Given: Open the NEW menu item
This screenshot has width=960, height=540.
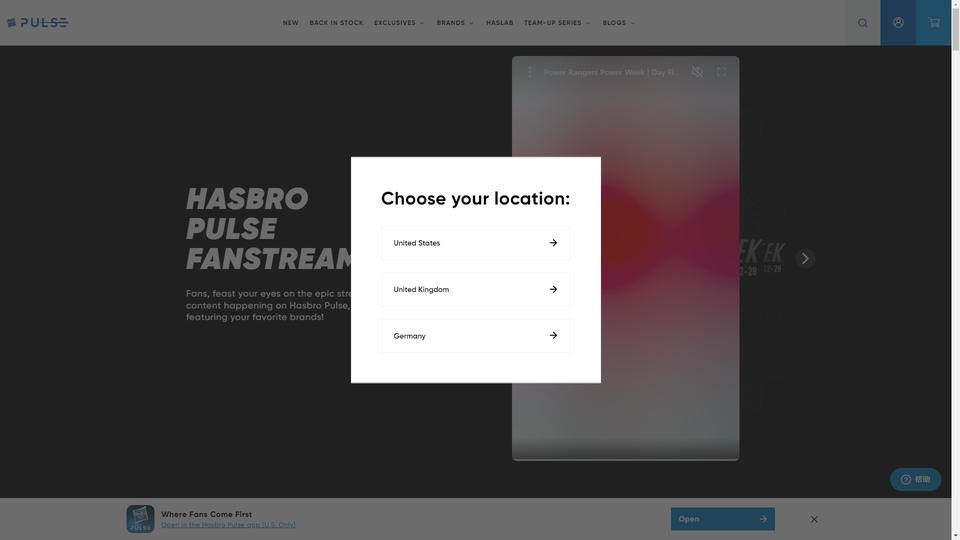Looking at the screenshot, I should tap(290, 23).
